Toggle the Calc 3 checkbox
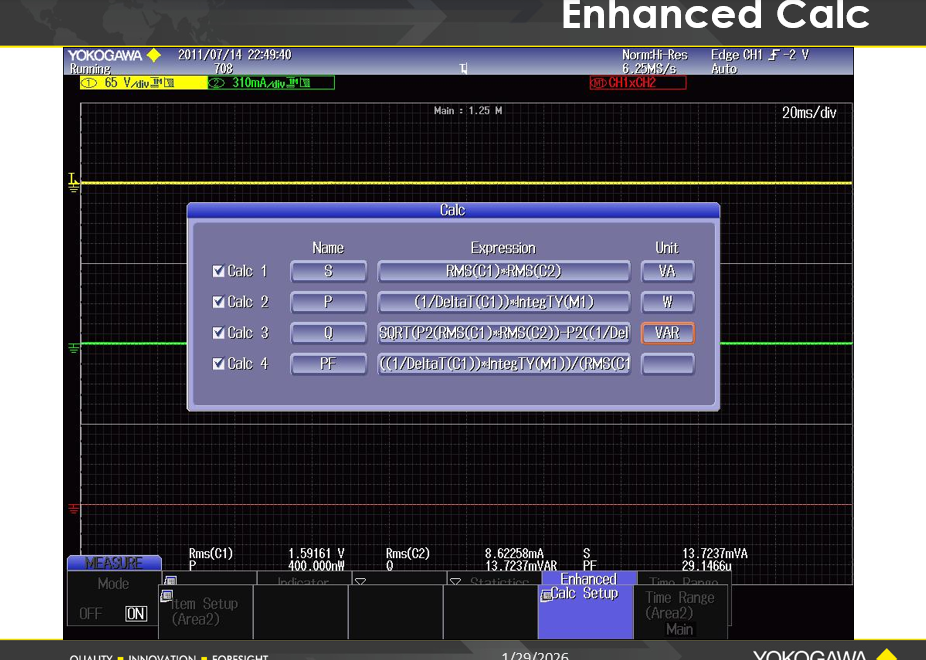Viewport: 926px width, 660px height. (219, 333)
